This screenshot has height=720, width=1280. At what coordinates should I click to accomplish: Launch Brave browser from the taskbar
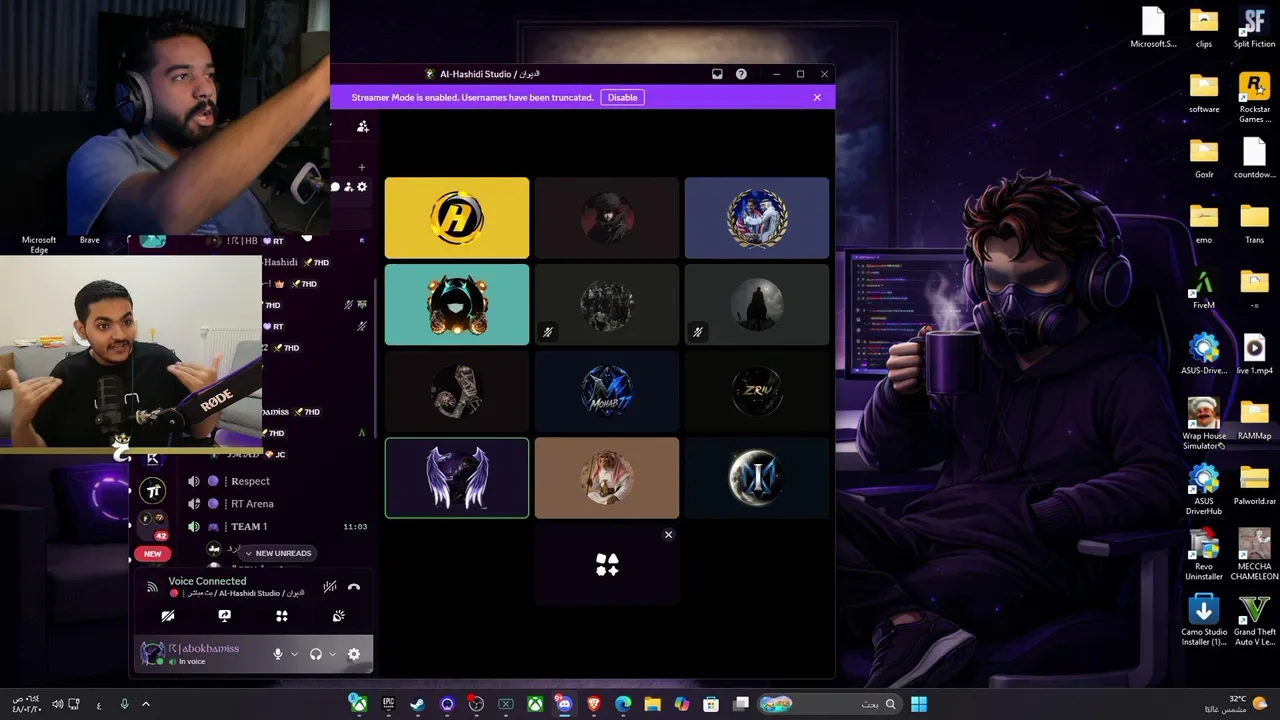[x=594, y=704]
